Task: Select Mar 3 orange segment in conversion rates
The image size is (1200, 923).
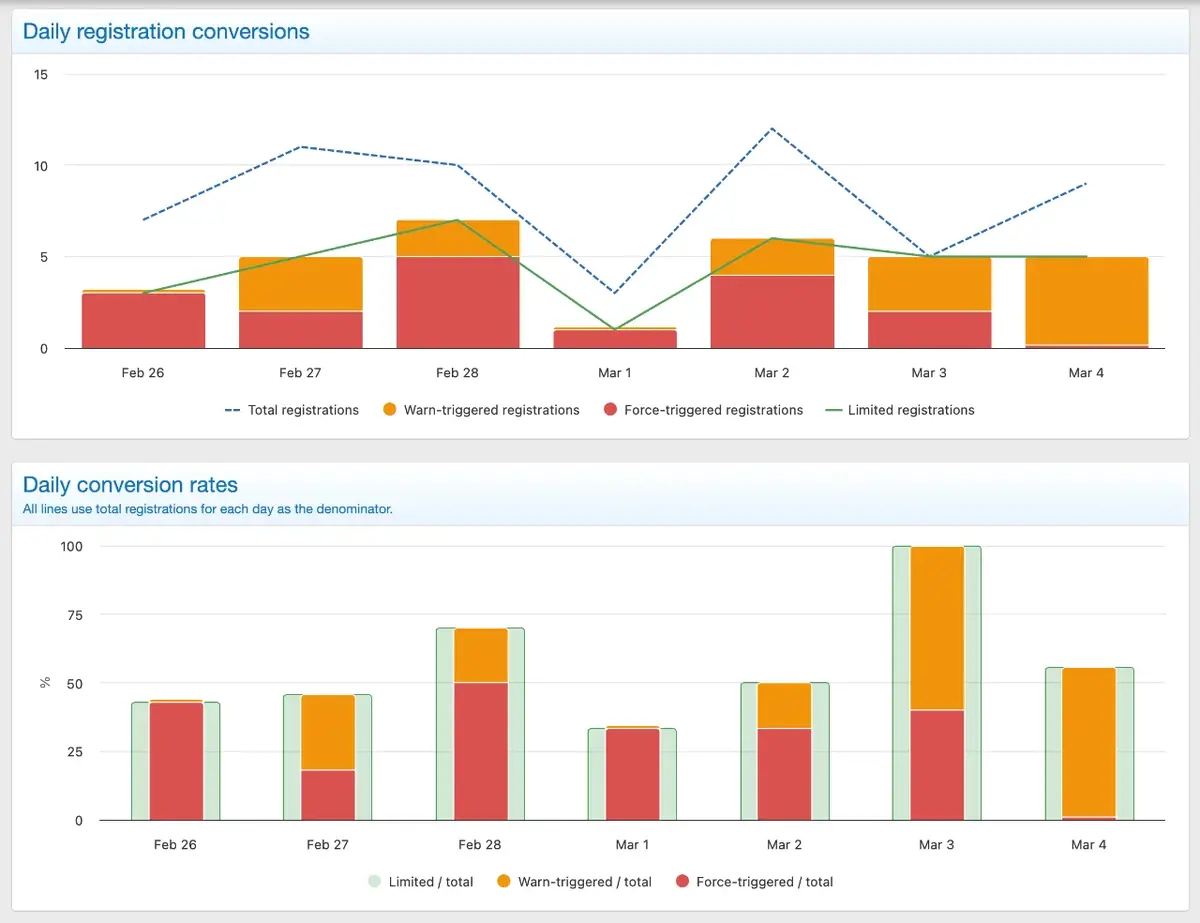Action: tap(937, 628)
